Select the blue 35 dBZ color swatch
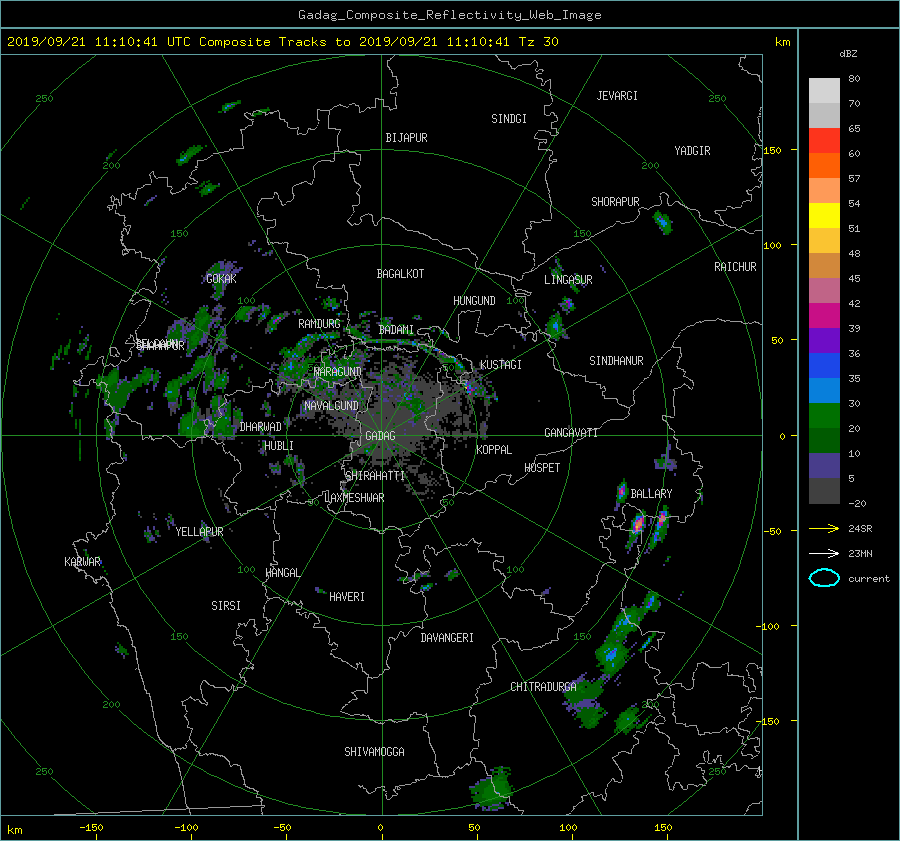The width and height of the screenshot is (900, 841). 824,365
